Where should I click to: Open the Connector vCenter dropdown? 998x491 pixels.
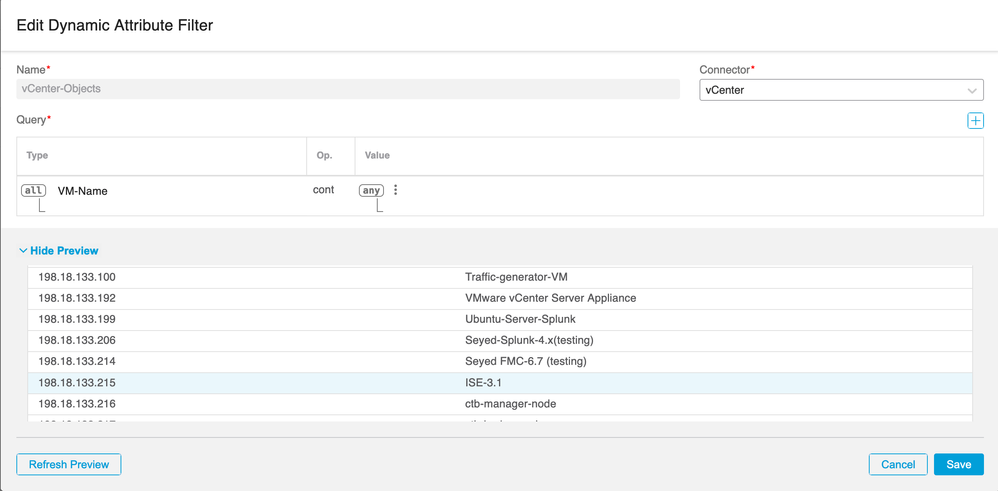pos(841,90)
